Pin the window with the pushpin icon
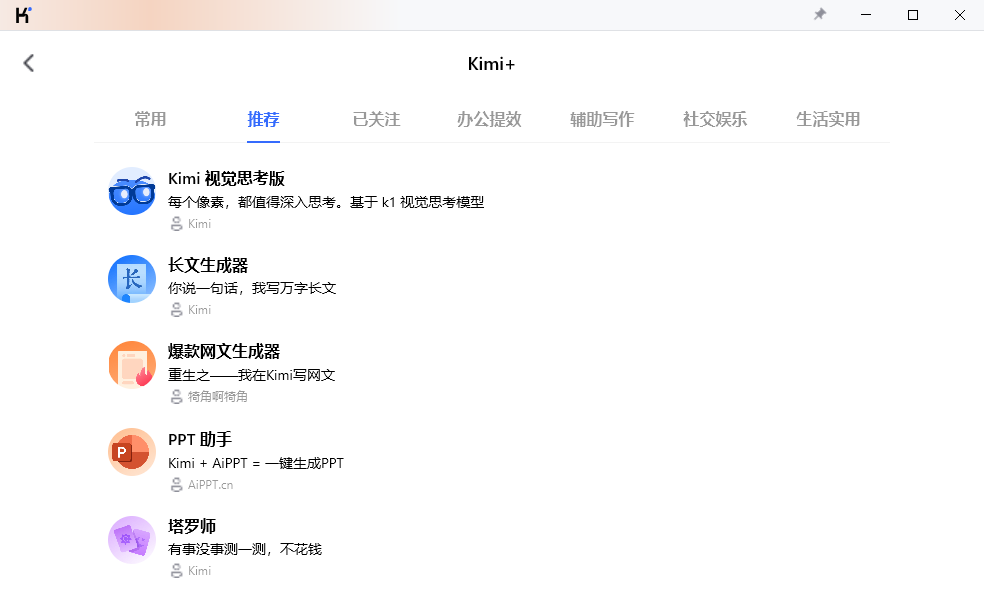Screen dimensions: 984x592 point(820,14)
